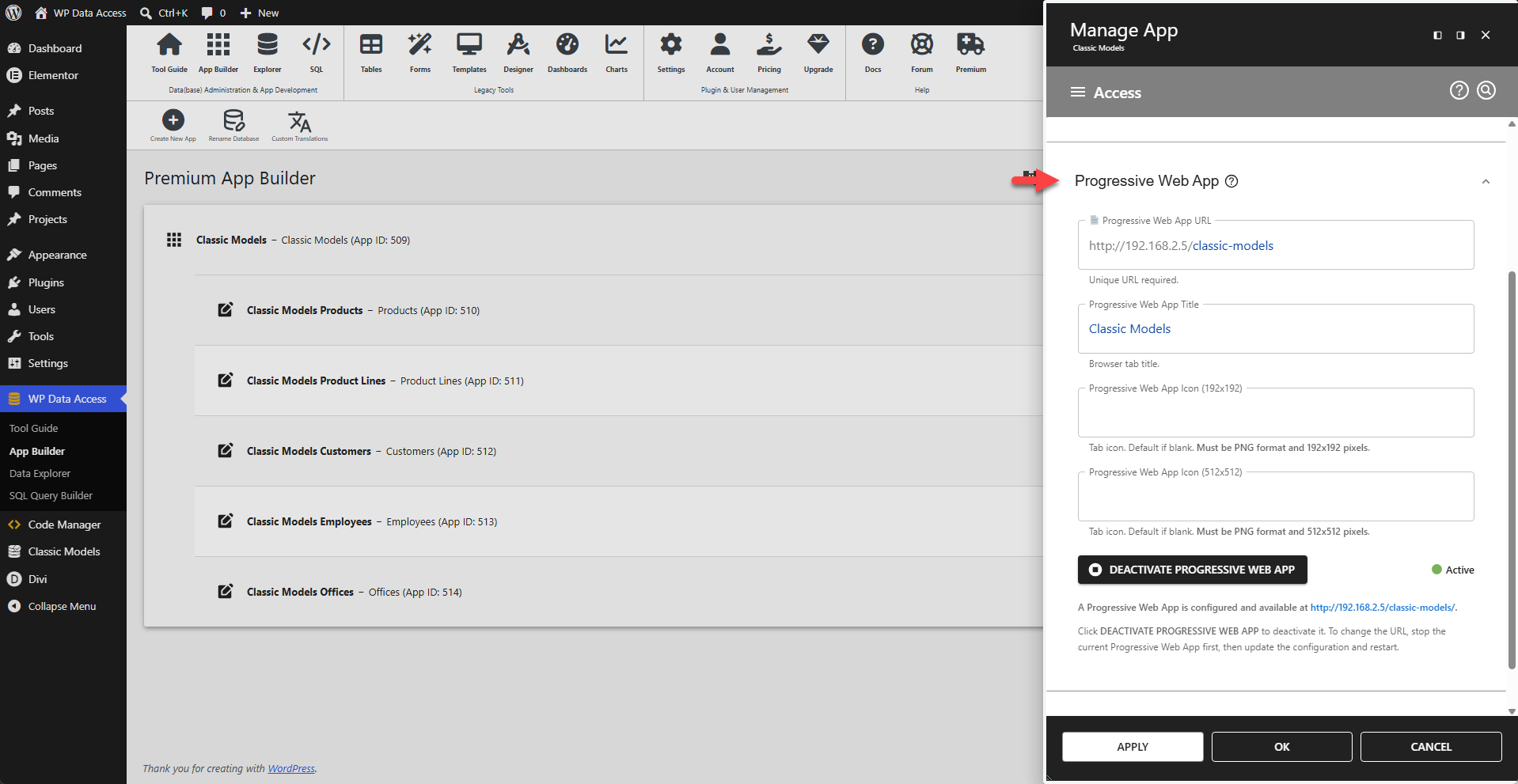Click the 512x512 icon input field
The width and height of the screenshot is (1518, 784).
click(x=1276, y=497)
